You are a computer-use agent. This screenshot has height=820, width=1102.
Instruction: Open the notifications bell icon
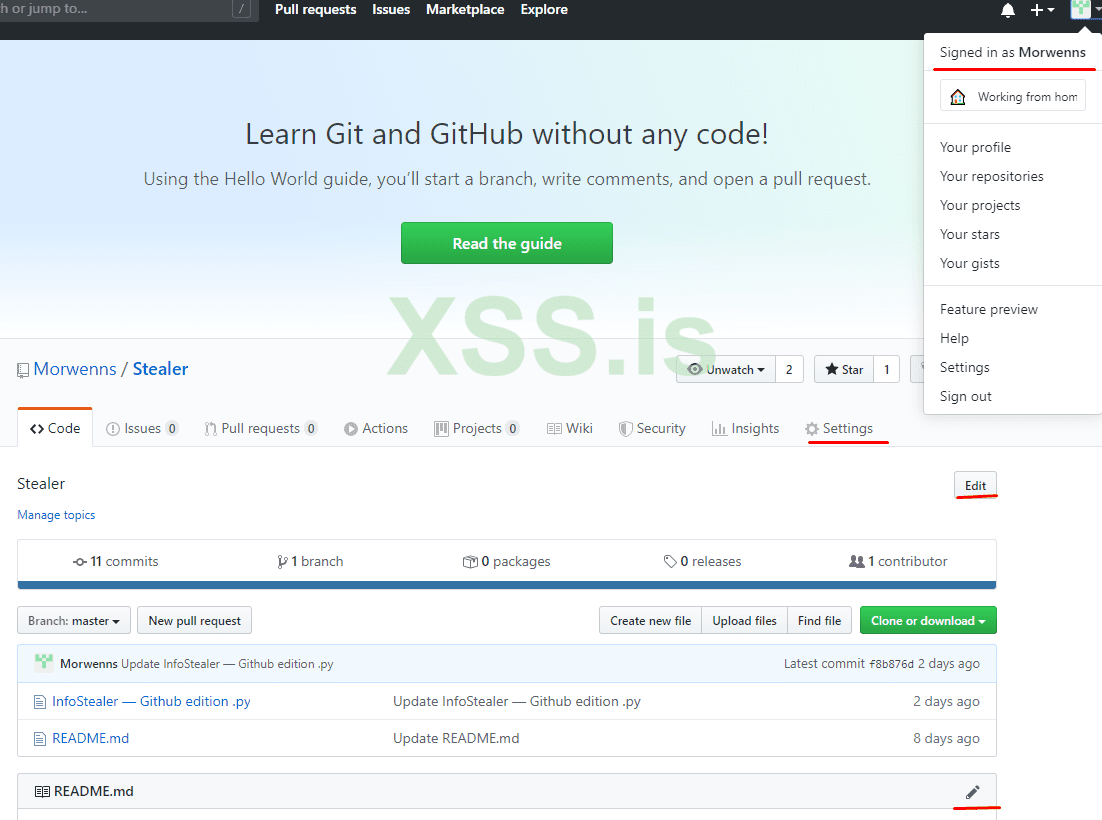1007,10
